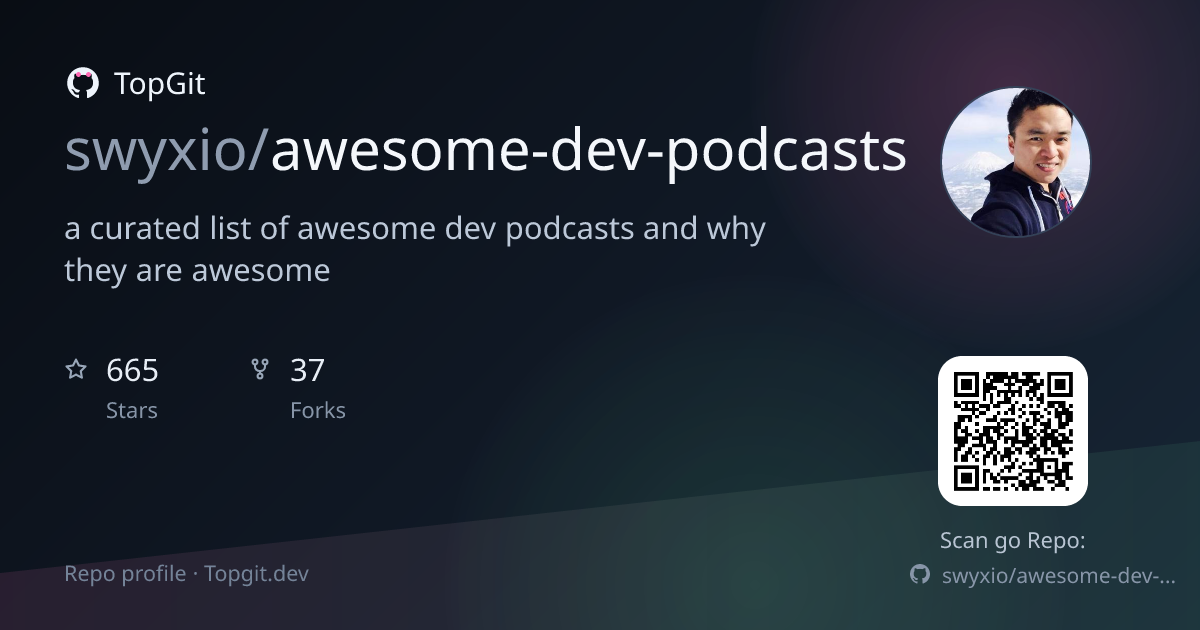Click the star icon beside 665

point(76,370)
